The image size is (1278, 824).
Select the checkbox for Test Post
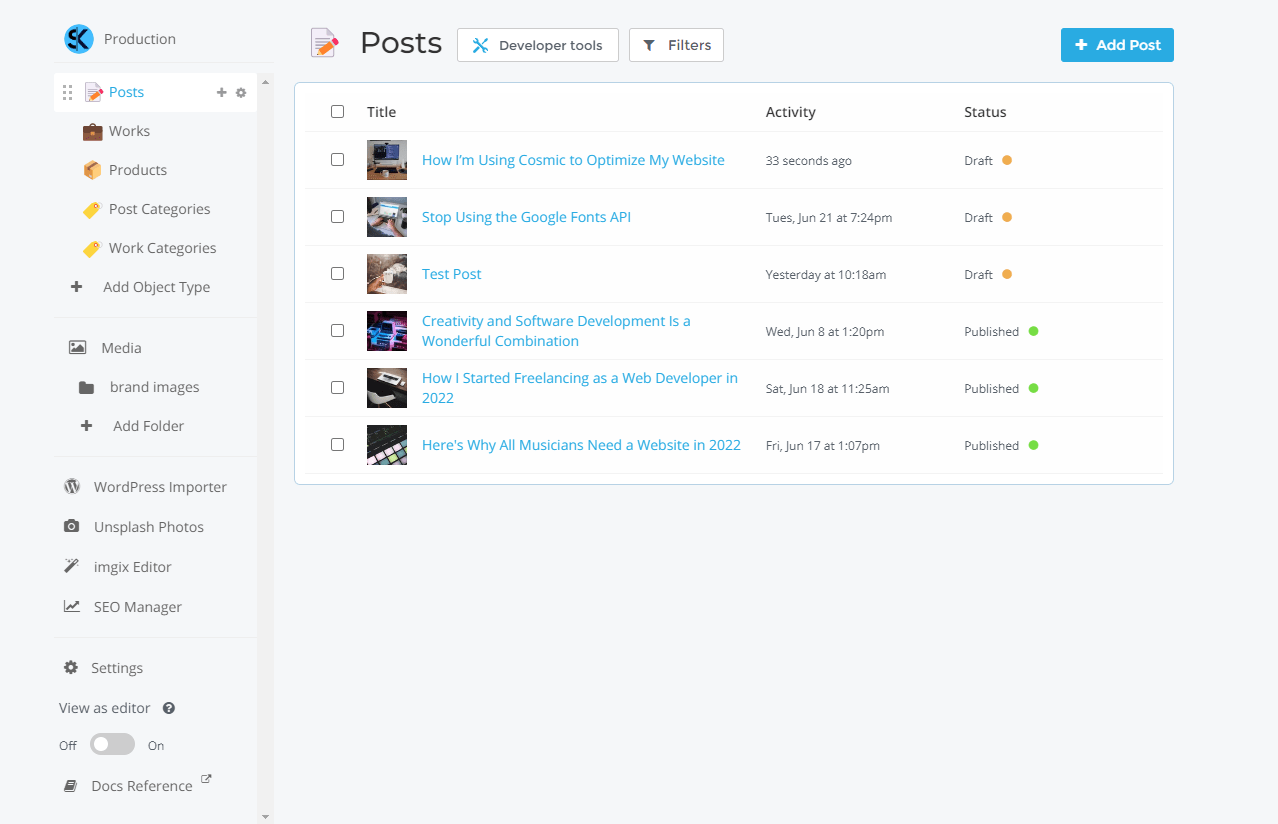(x=337, y=274)
